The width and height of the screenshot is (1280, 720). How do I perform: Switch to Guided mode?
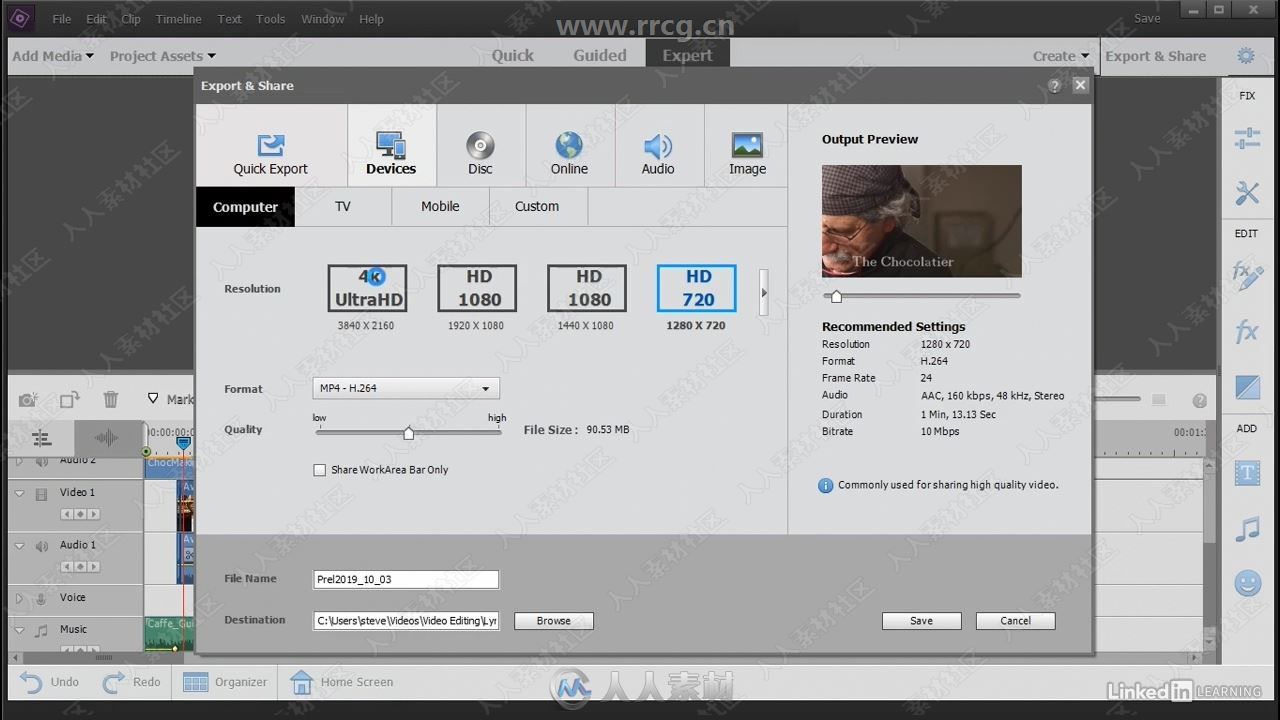[x=600, y=56]
